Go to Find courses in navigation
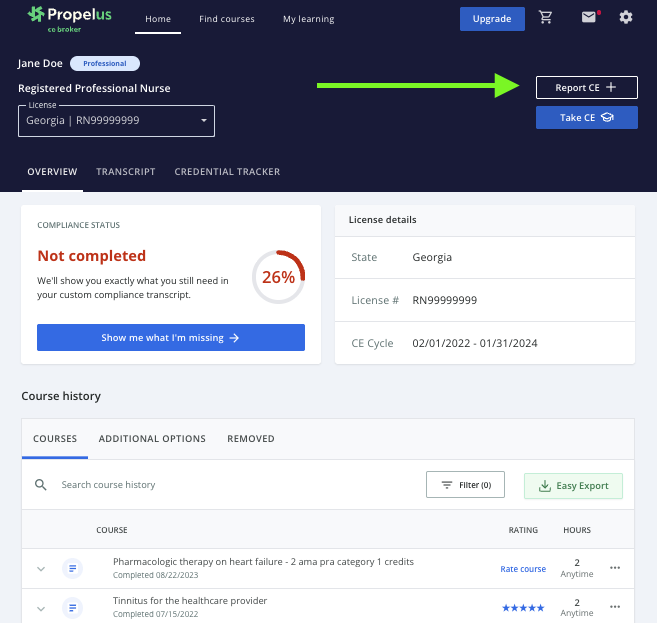The image size is (657, 623). [x=226, y=19]
